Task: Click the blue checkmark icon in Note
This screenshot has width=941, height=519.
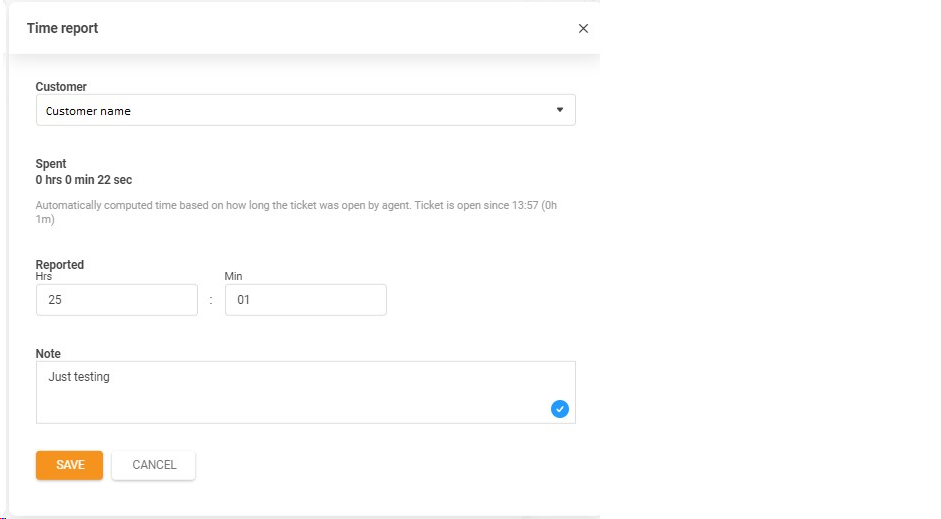Action: 559,408
